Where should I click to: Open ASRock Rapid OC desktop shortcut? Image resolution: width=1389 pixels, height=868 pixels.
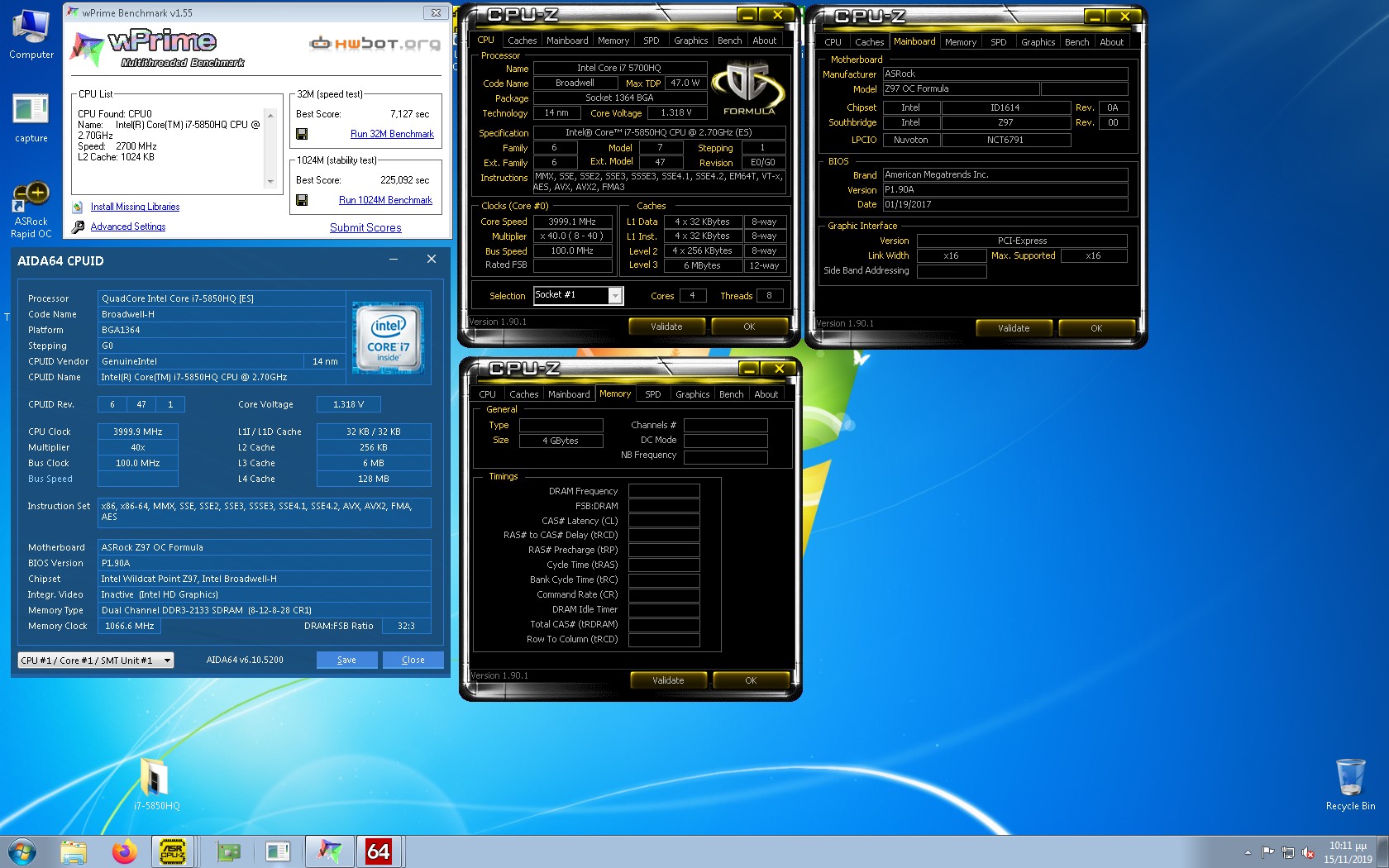31,210
